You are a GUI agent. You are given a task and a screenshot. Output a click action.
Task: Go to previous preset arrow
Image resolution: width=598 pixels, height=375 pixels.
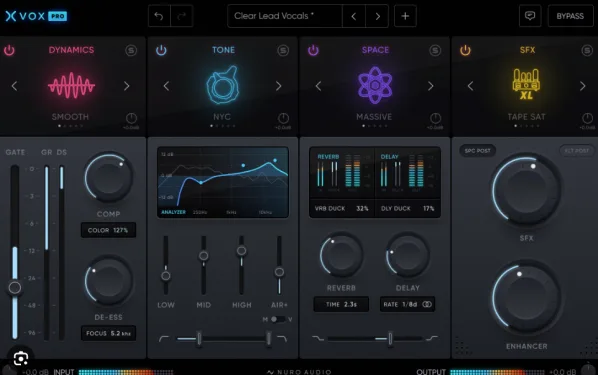tap(354, 16)
